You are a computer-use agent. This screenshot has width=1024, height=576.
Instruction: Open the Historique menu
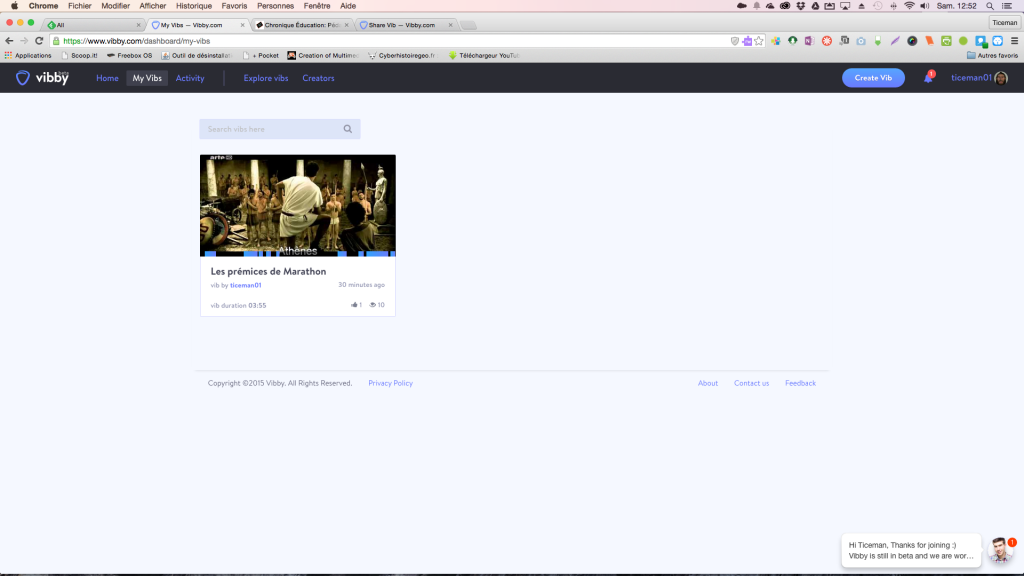tap(194, 6)
